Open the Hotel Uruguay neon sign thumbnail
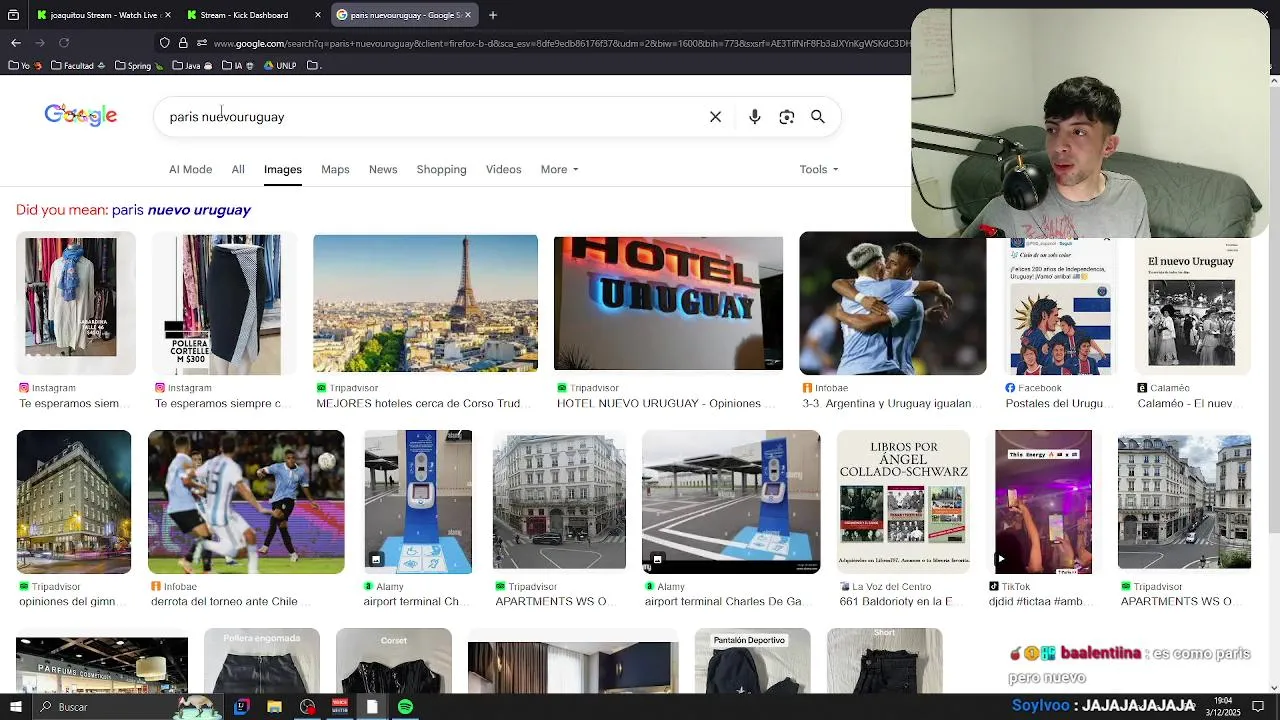This screenshot has width=1280, height=720. pos(668,303)
